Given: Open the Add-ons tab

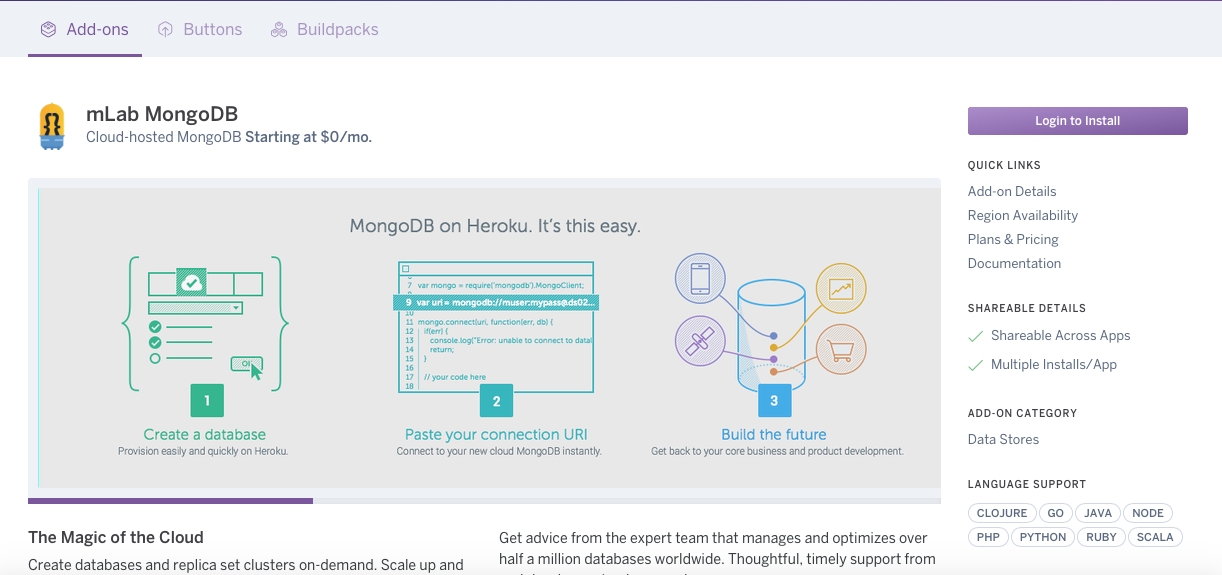Looking at the screenshot, I should point(85,30).
